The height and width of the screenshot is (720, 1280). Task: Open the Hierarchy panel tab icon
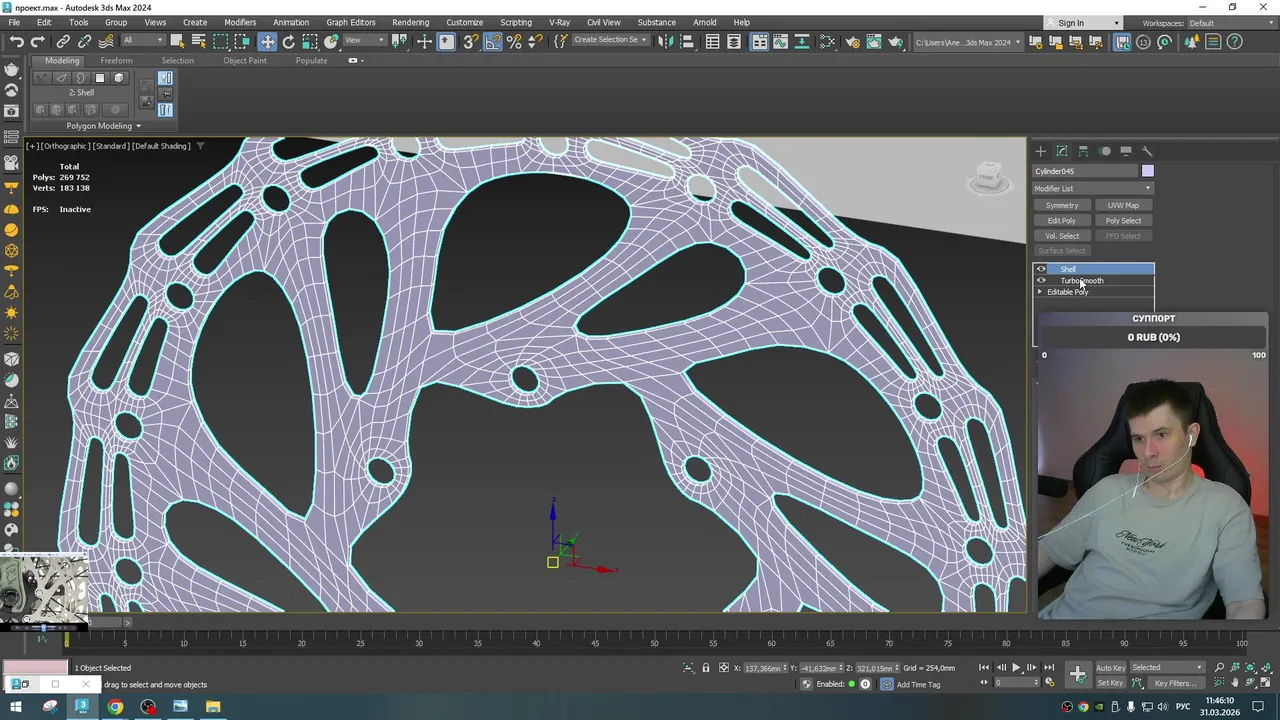tap(1083, 151)
